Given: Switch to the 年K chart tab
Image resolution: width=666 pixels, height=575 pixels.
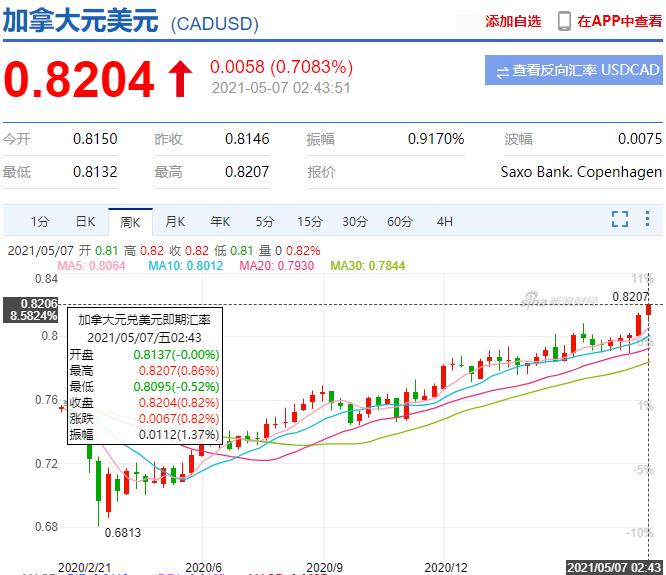Looking at the screenshot, I should tap(220, 222).
